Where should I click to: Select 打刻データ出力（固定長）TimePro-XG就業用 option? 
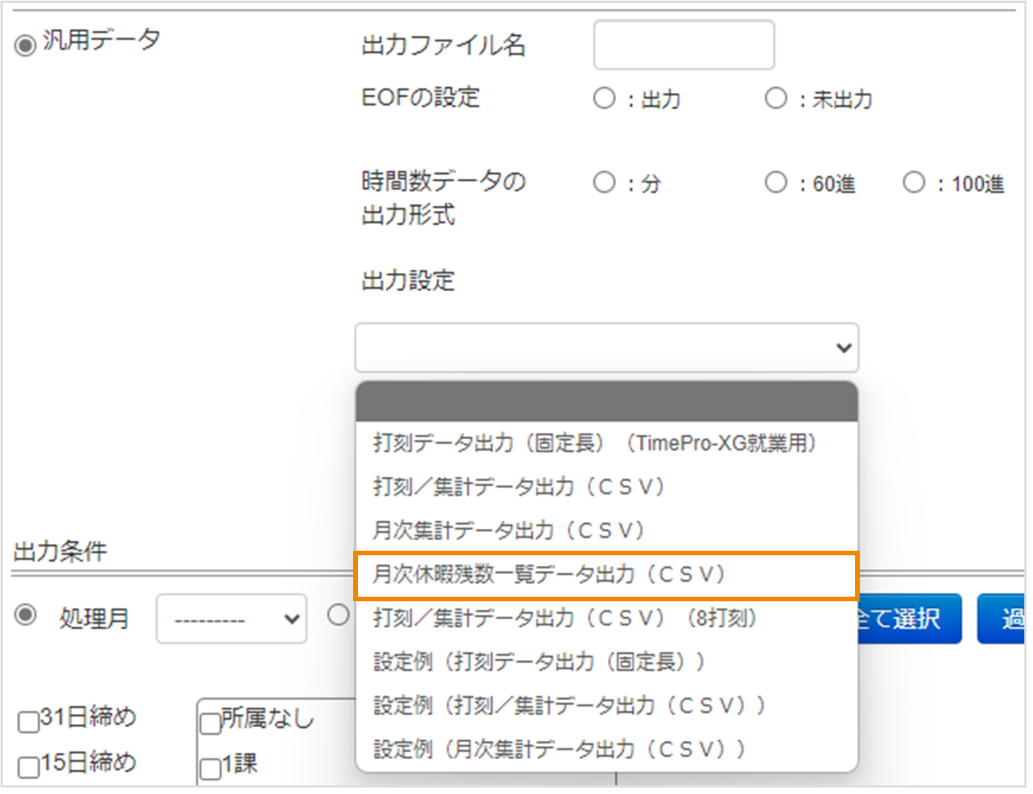pyautogui.click(x=596, y=443)
